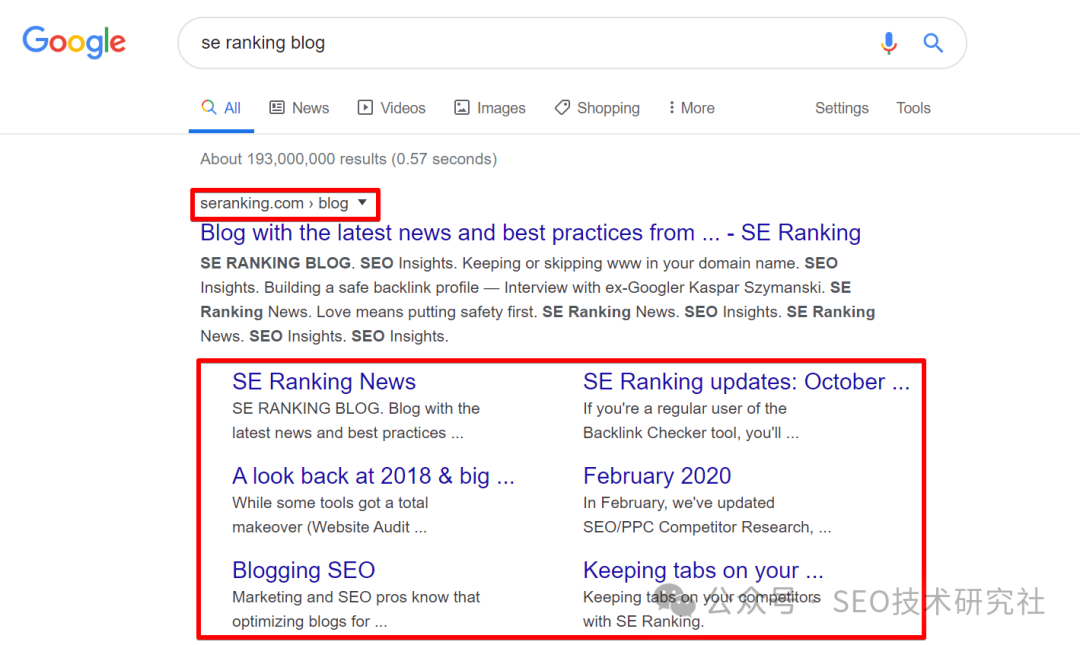
Task: Open 'SE Ranking updates: October' sitelink
Action: 746,382
